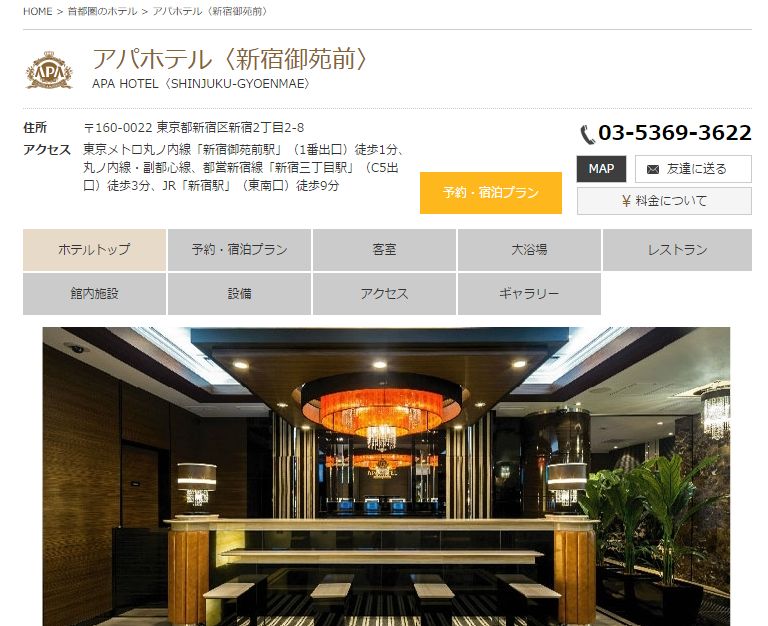Follow the 首都圏のホテル breadcrumb link
Screen dimensions: 768x626
(102, 11)
